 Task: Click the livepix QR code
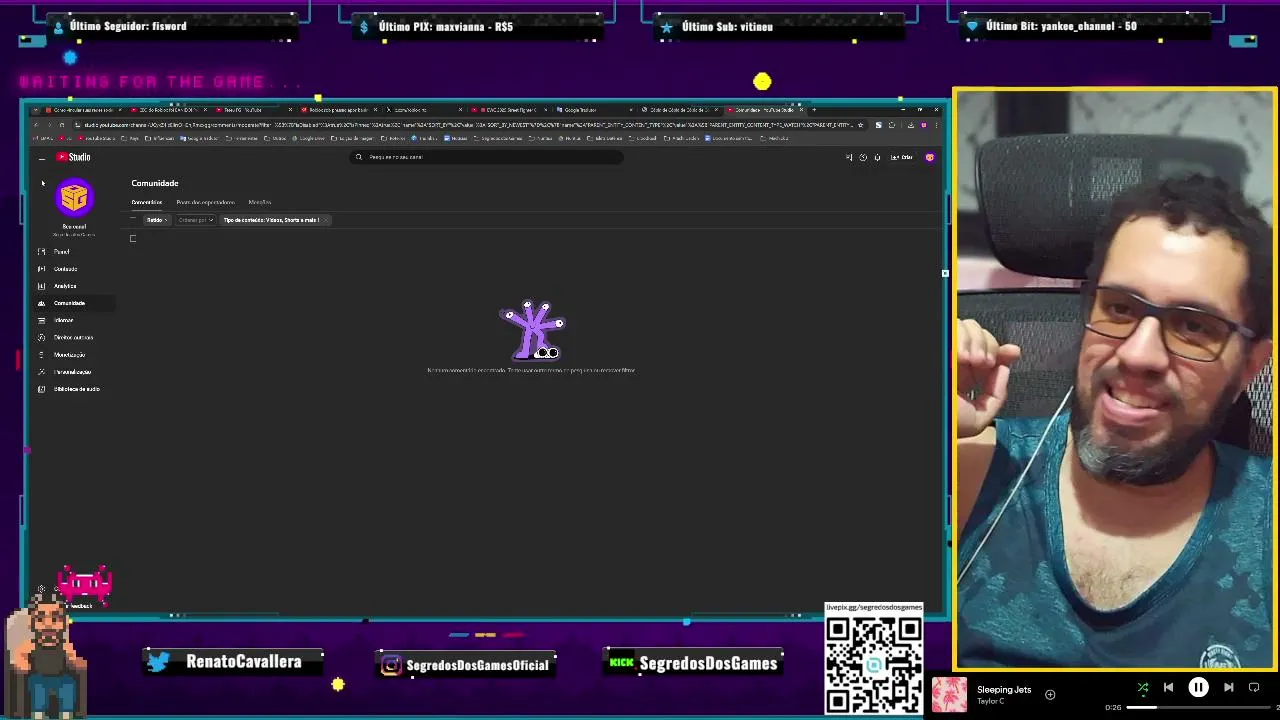click(x=874, y=665)
